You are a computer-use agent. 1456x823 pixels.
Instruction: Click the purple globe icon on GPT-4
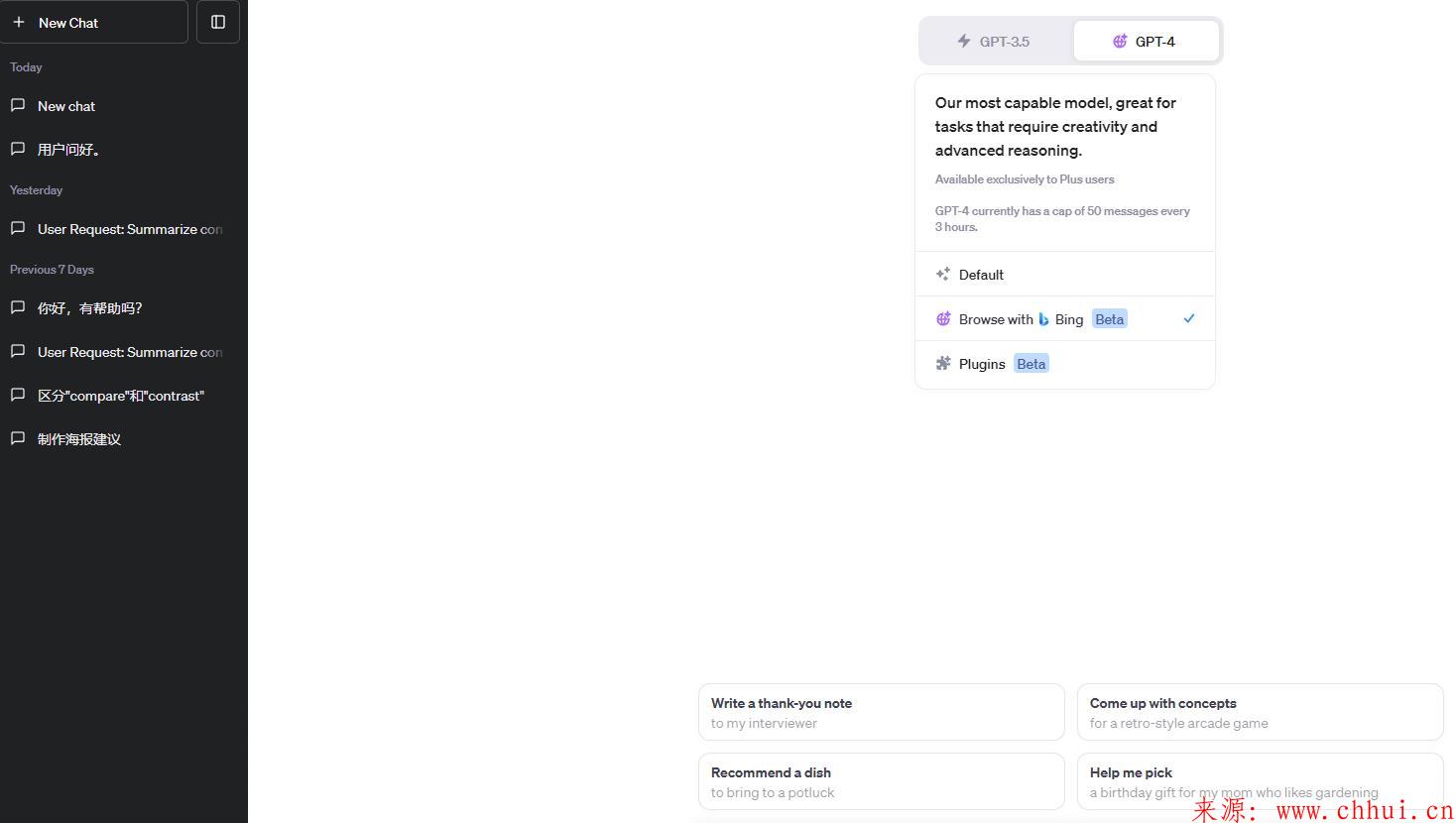(x=1120, y=41)
